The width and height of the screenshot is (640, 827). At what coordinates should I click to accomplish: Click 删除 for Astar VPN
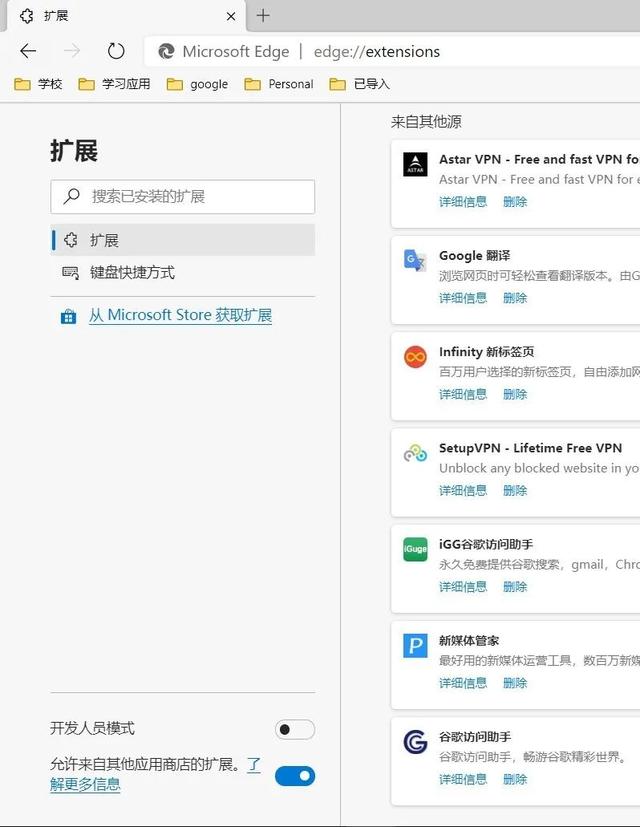[x=515, y=201]
